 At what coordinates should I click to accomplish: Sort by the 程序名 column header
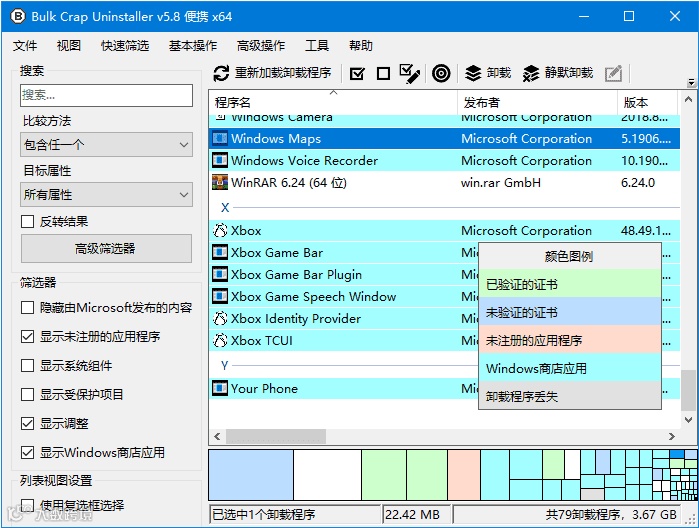point(333,103)
